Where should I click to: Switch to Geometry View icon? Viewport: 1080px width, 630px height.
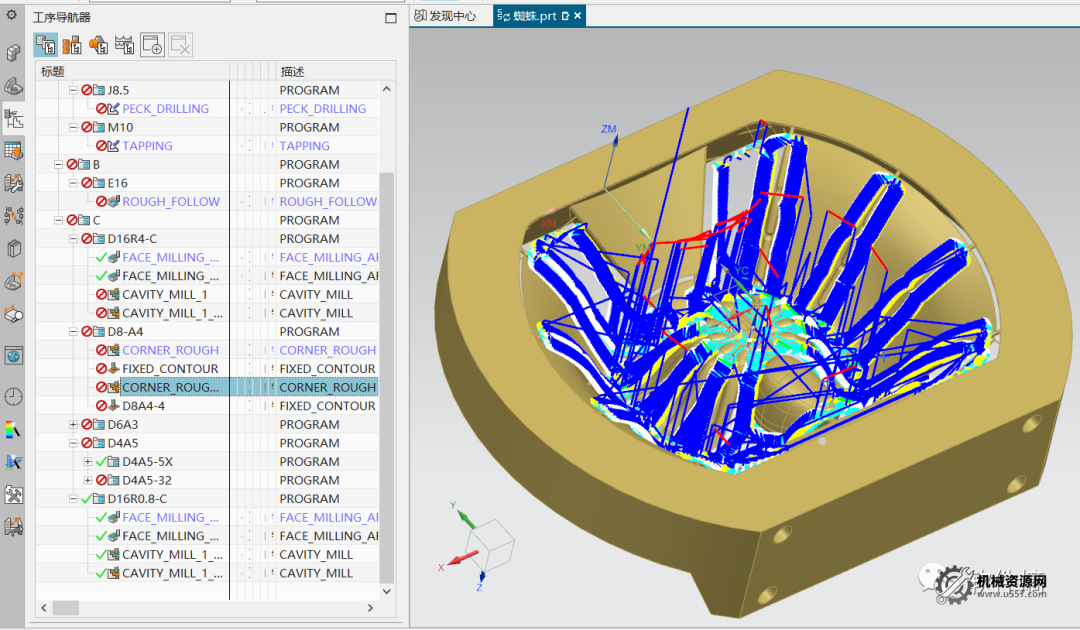click(98, 44)
